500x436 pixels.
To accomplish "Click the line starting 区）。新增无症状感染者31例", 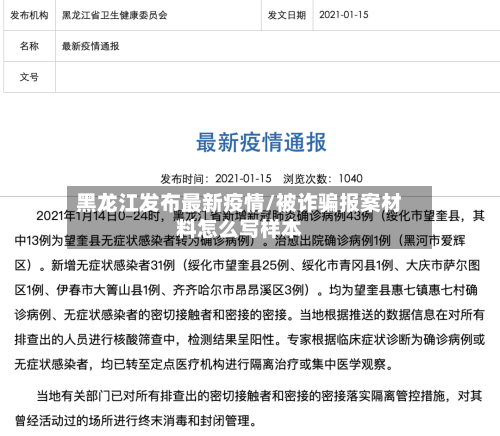I will click(247, 265).
